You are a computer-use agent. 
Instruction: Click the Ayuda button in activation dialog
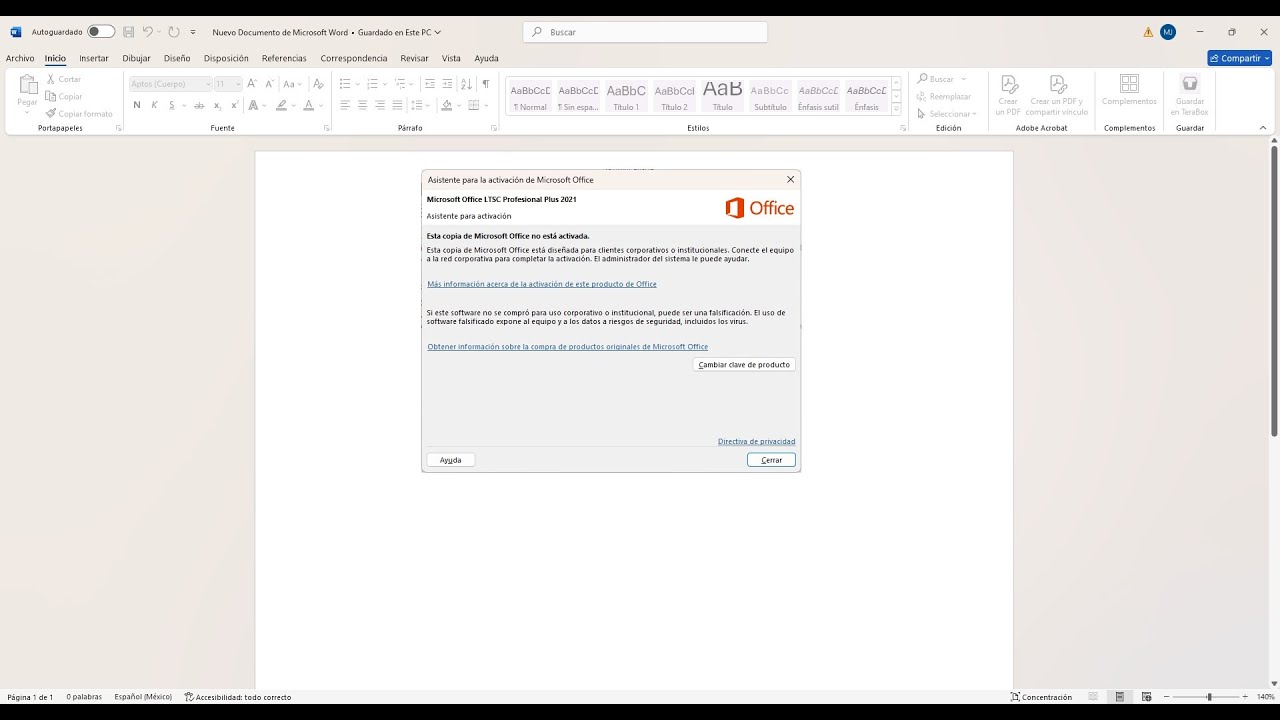(451, 460)
